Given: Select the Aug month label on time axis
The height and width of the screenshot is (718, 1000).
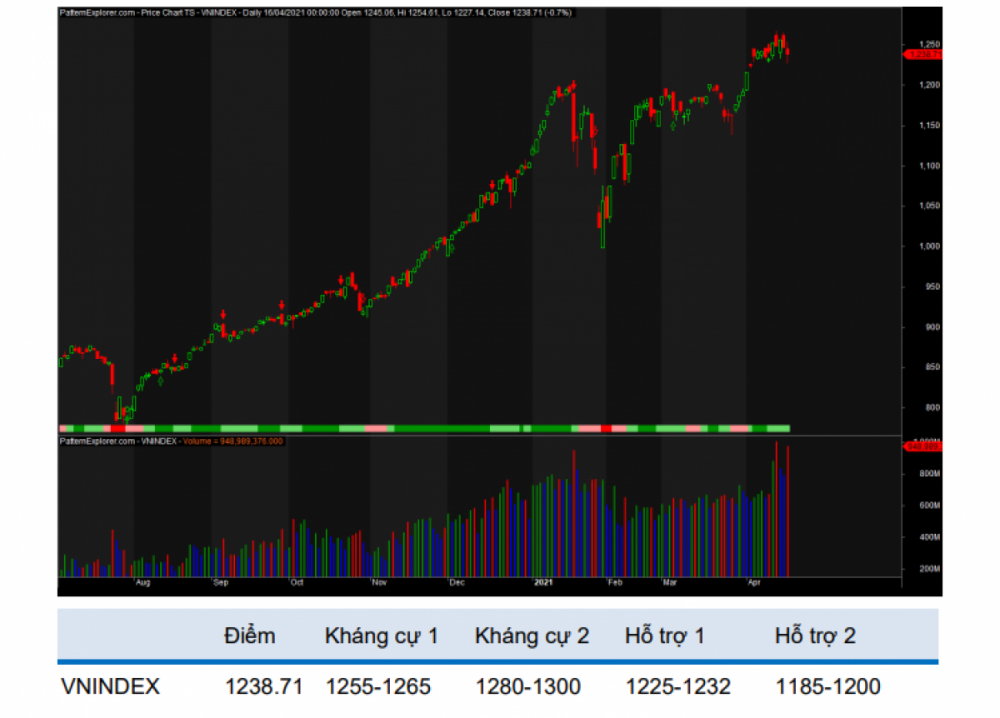Looking at the screenshot, I should pyautogui.click(x=143, y=581).
